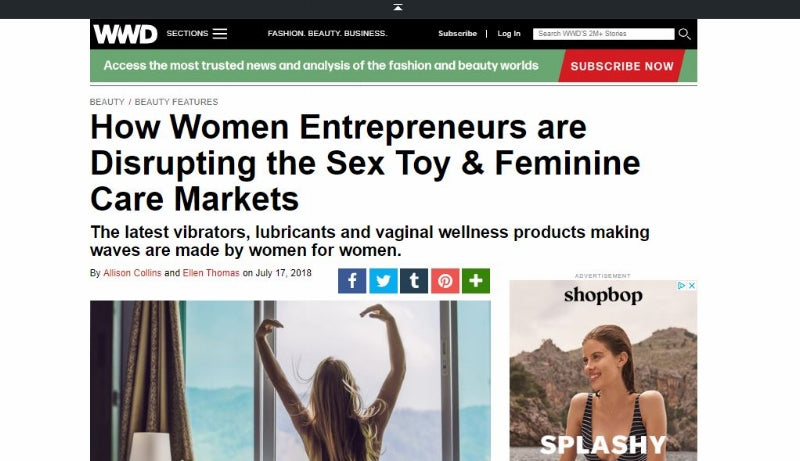Focus the Search WWD's stories field
Screen dimensions: 800x461
point(604,34)
